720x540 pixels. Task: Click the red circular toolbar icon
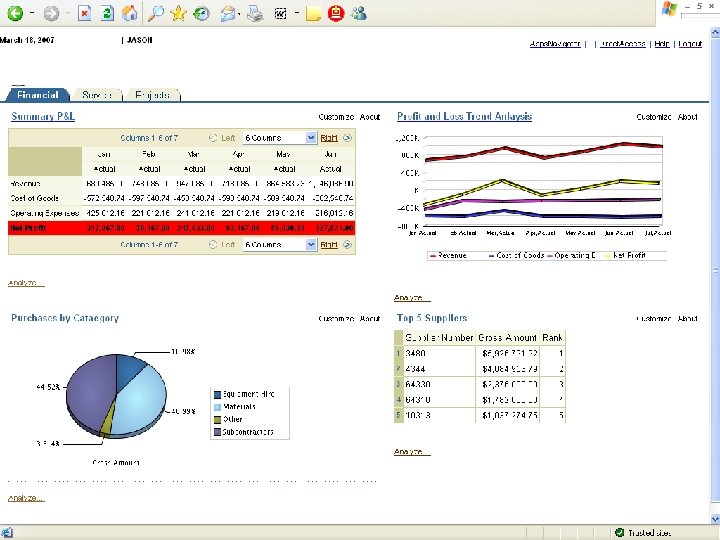[x=336, y=13]
